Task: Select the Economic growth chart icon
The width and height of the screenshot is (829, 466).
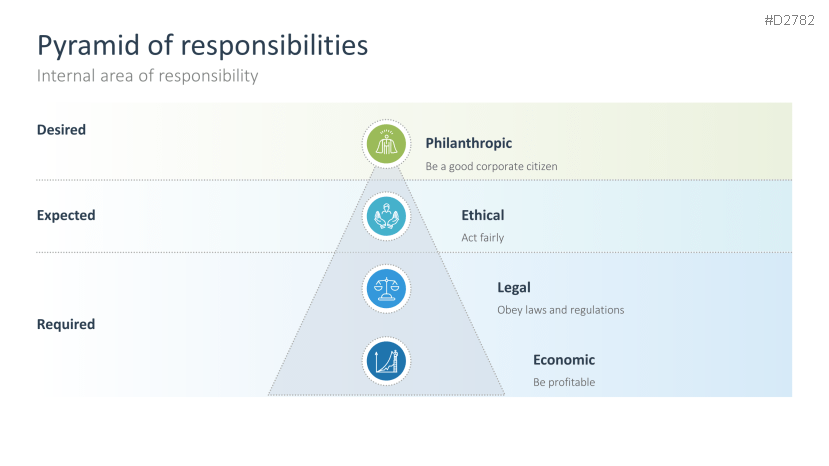Action: click(x=386, y=361)
